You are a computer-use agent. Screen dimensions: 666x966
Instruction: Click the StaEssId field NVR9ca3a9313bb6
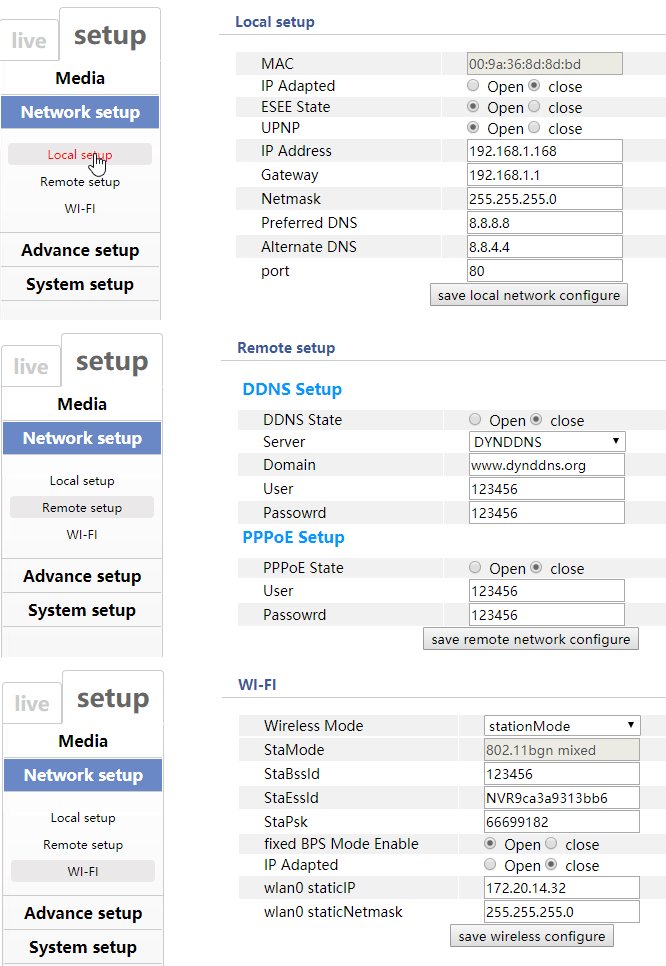tap(561, 798)
